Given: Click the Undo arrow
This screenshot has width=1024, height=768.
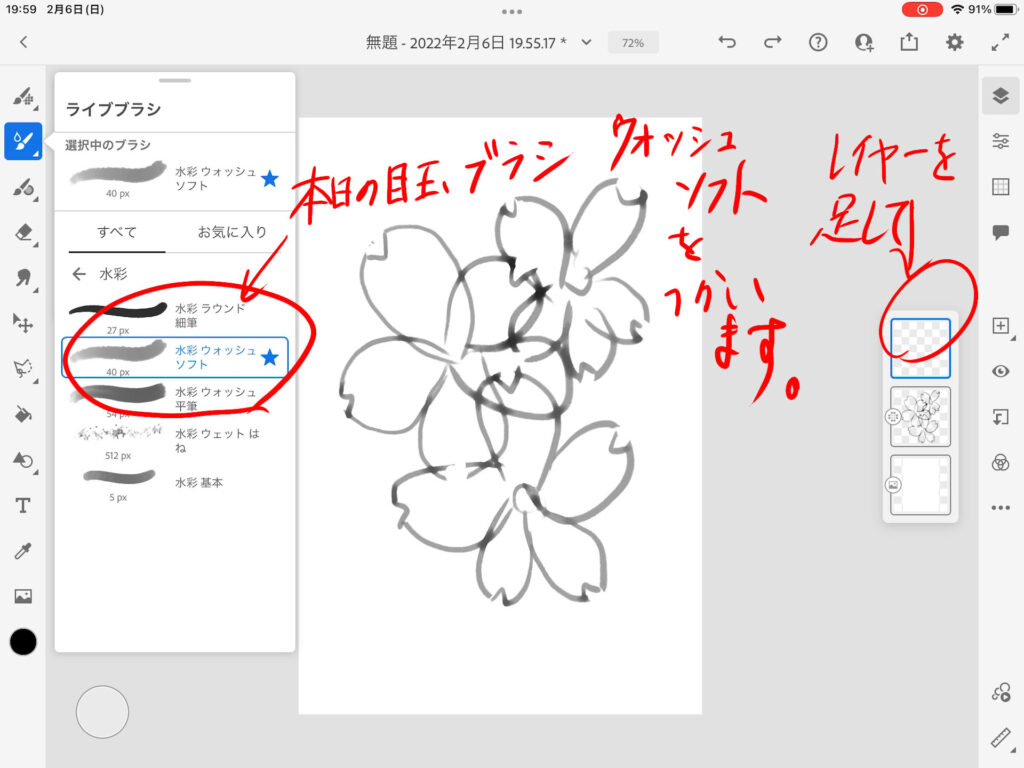Looking at the screenshot, I should click(x=727, y=42).
